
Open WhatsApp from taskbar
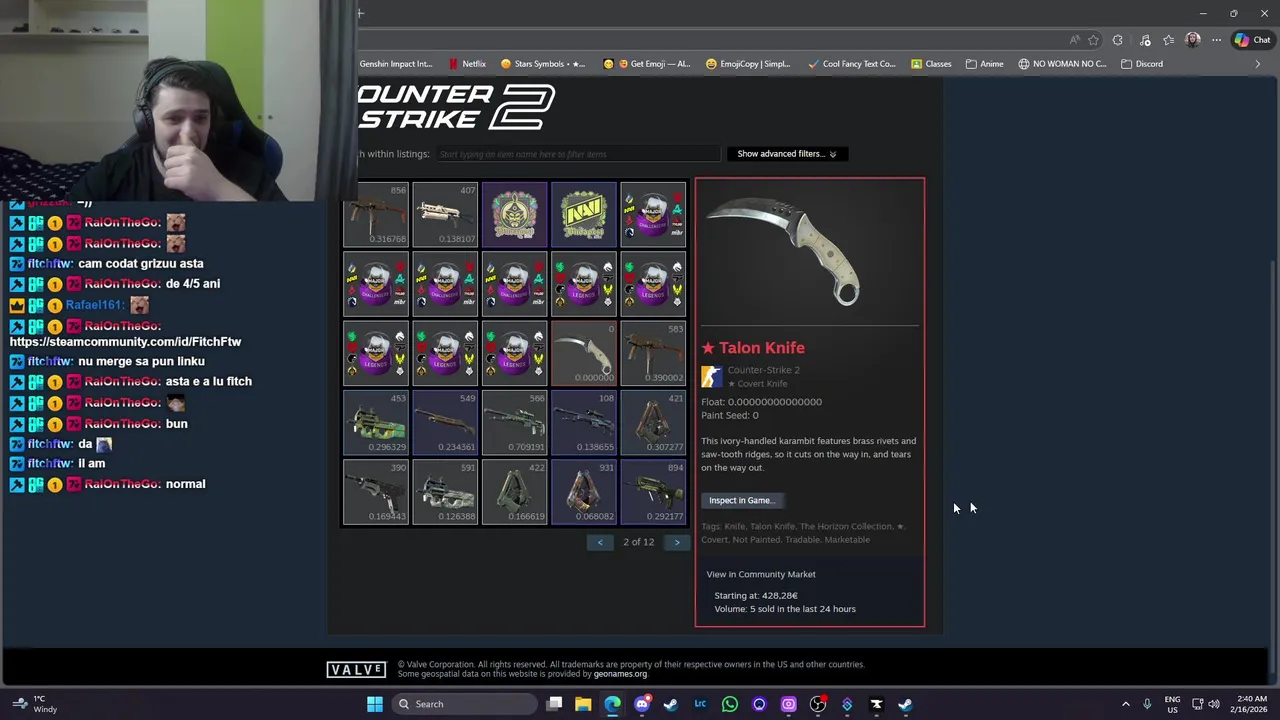pos(729,704)
